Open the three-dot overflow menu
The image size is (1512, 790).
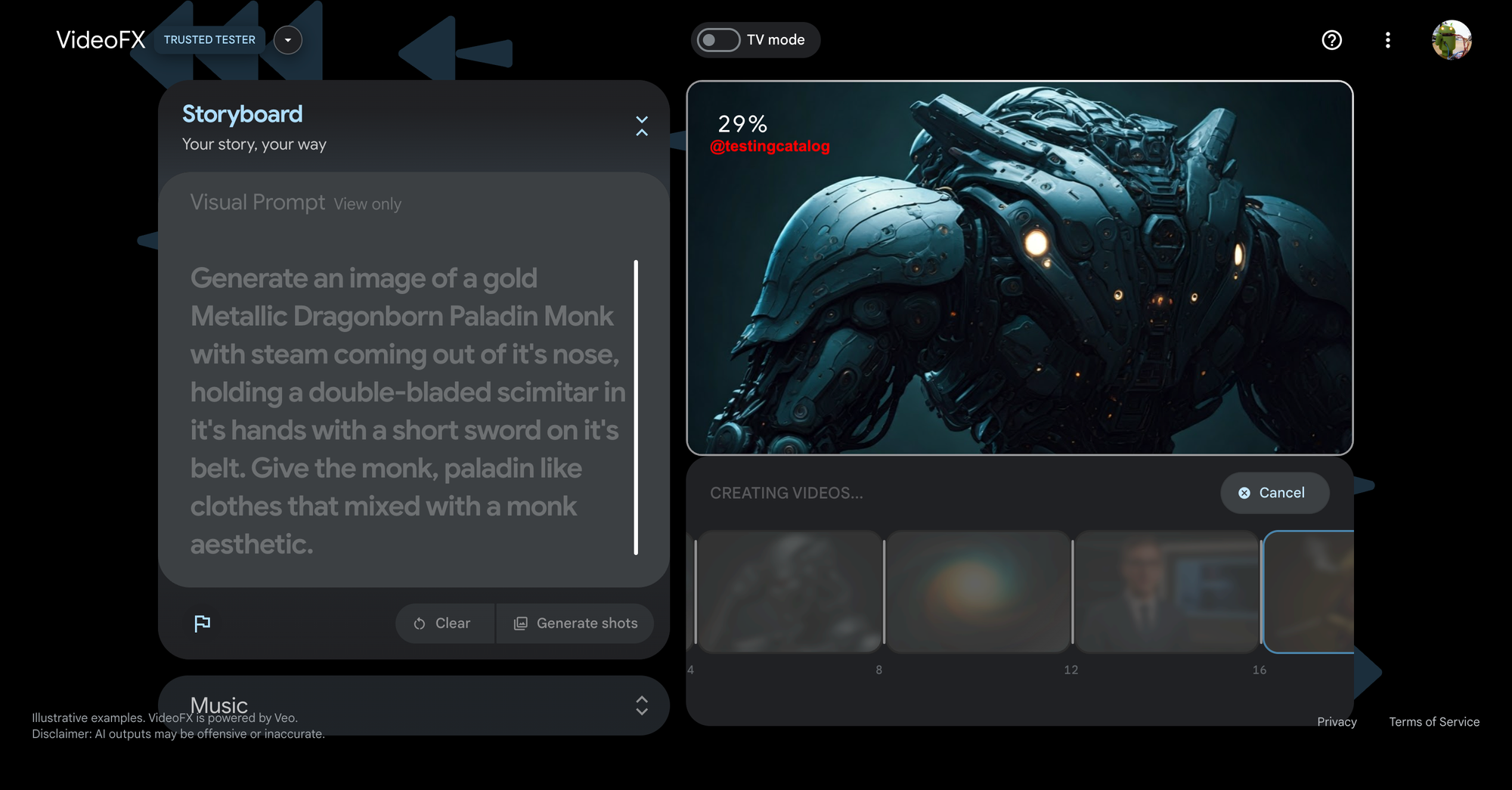point(1388,40)
